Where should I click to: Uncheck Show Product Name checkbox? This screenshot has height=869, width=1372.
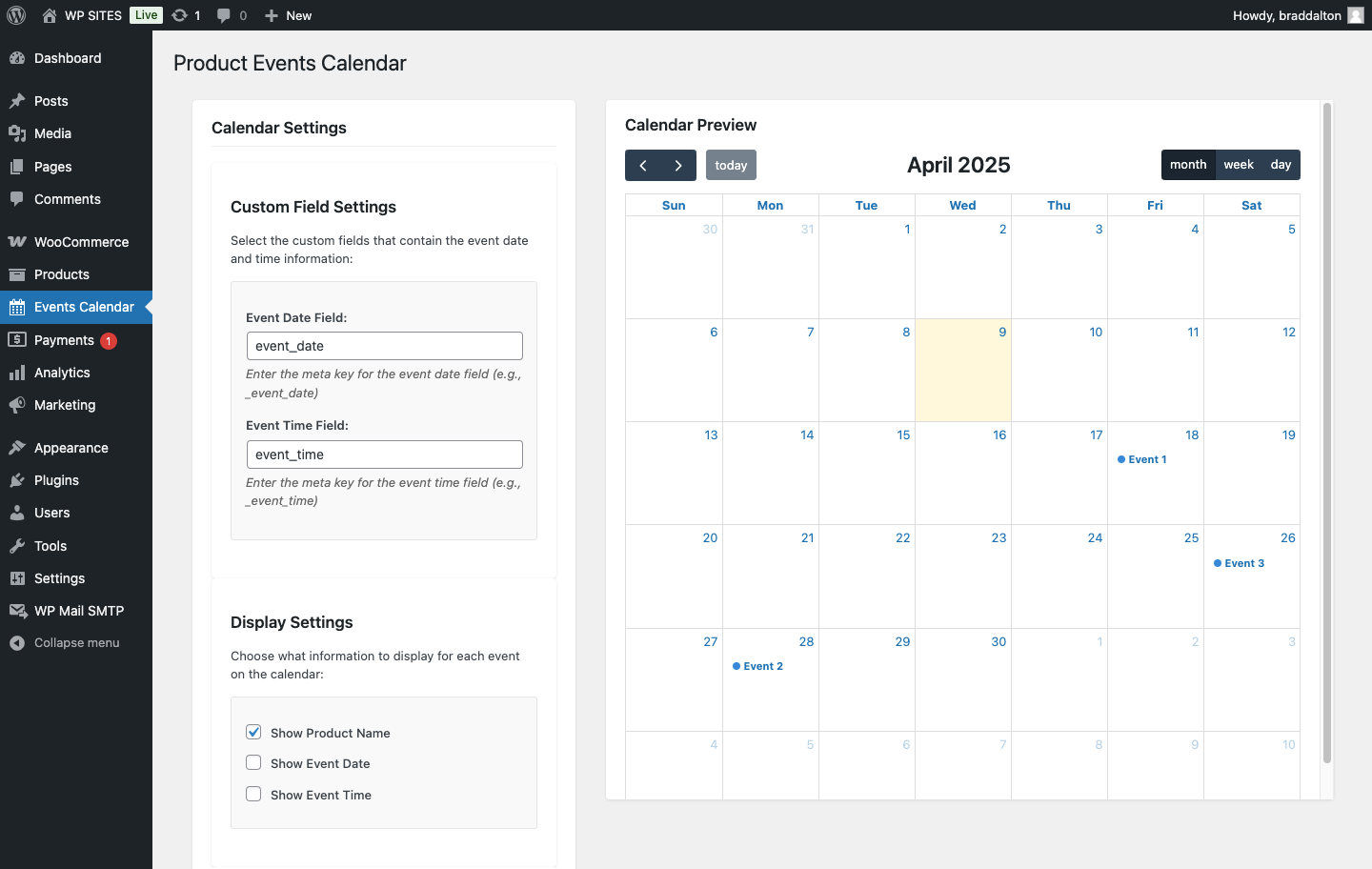point(253,733)
